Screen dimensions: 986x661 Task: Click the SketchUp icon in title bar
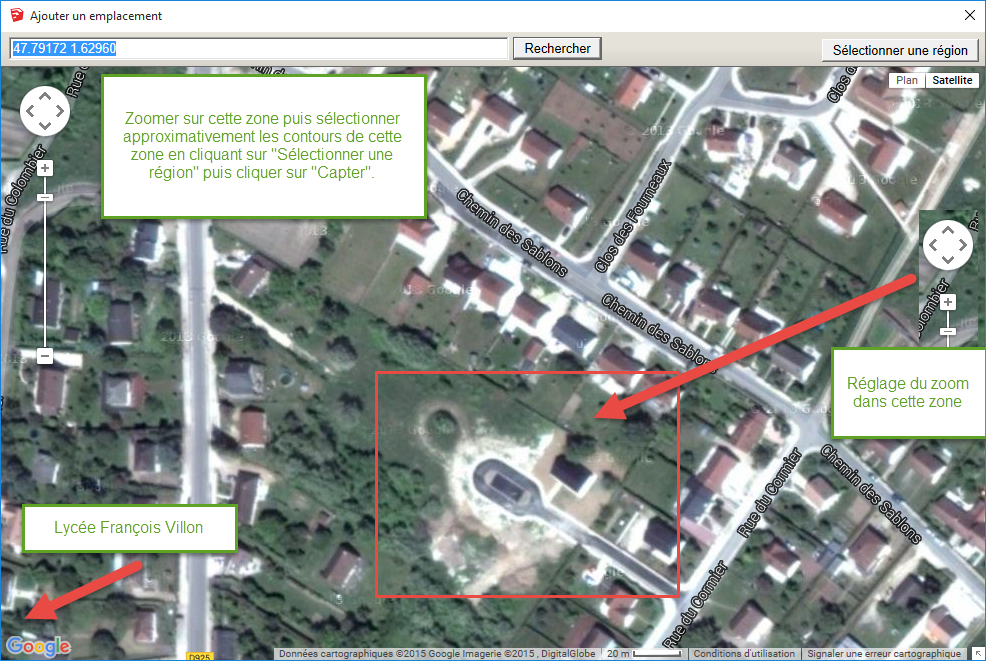14,16
